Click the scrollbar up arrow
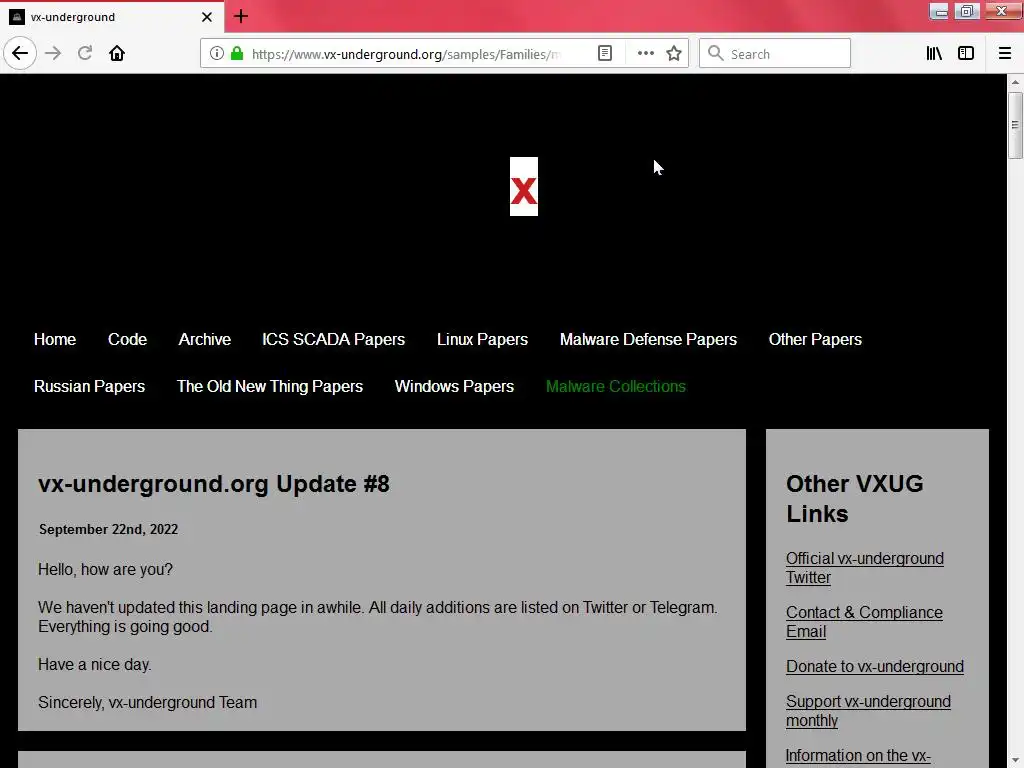This screenshot has height=768, width=1024. tap(1015, 82)
